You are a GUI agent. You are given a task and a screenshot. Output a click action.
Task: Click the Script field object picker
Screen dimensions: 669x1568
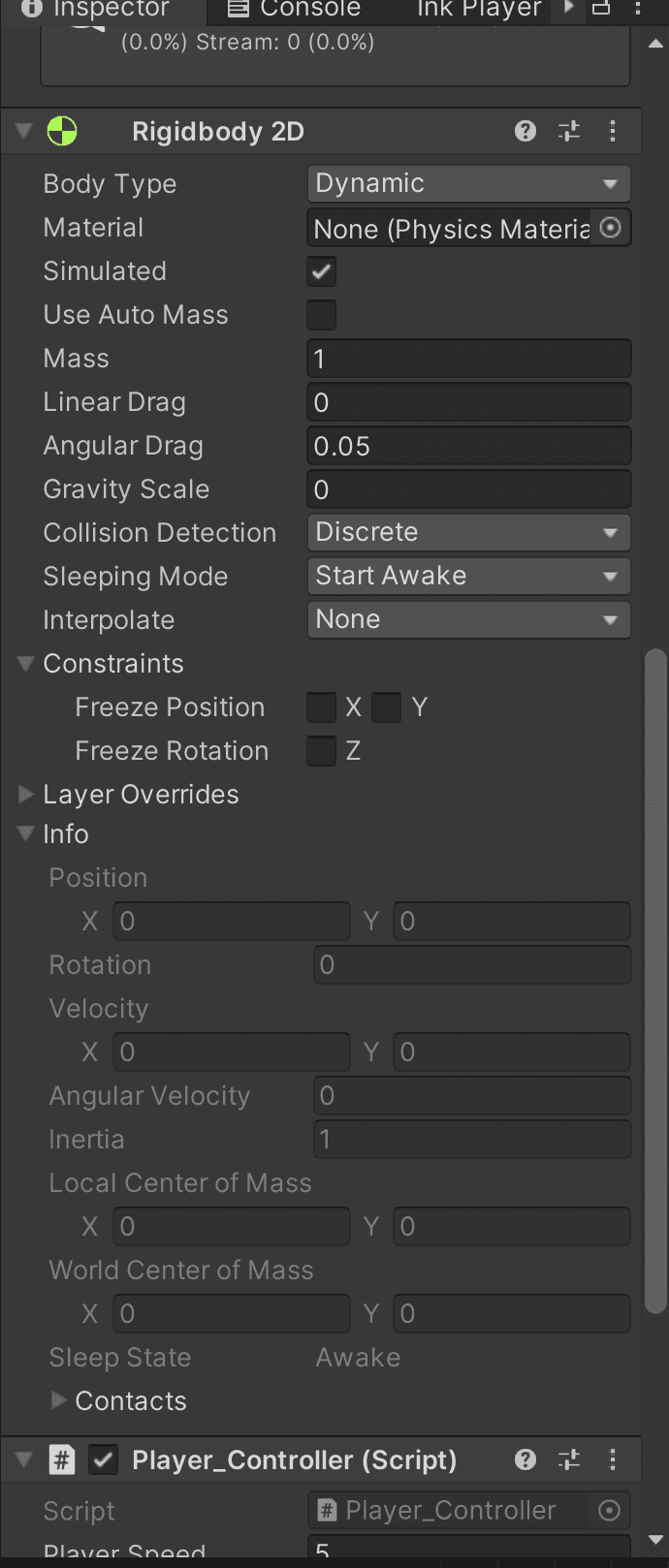point(610,1510)
